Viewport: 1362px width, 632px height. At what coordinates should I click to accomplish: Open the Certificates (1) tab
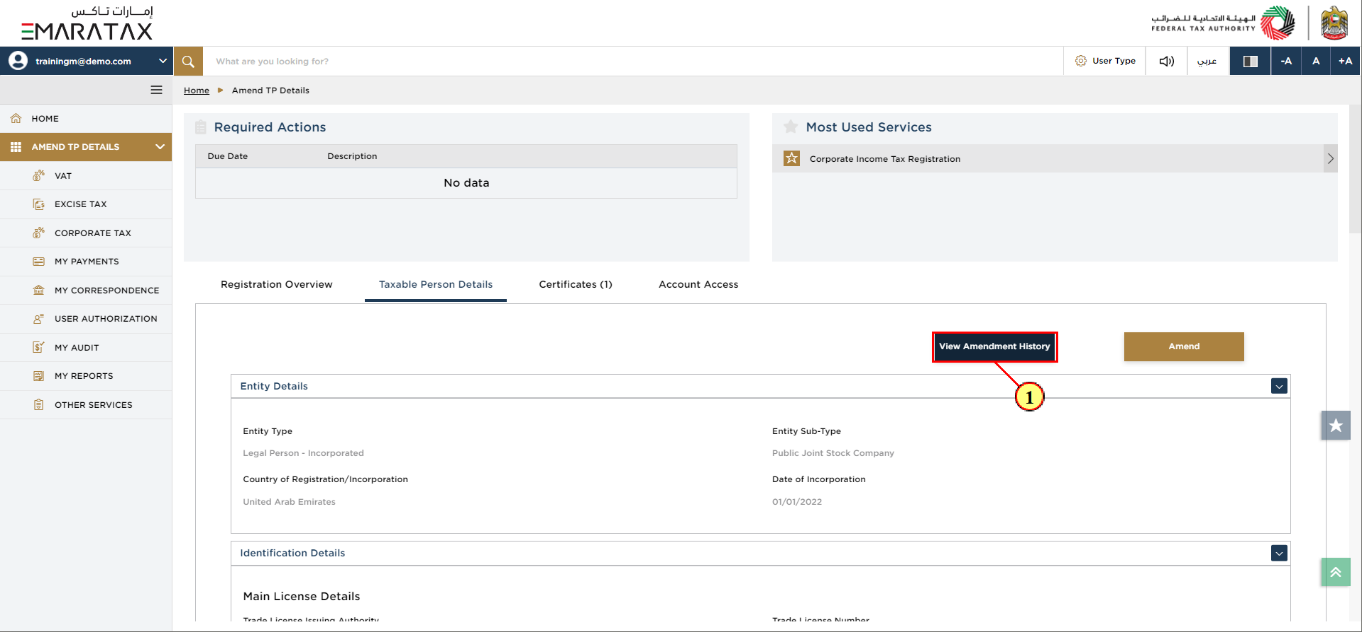[575, 285]
